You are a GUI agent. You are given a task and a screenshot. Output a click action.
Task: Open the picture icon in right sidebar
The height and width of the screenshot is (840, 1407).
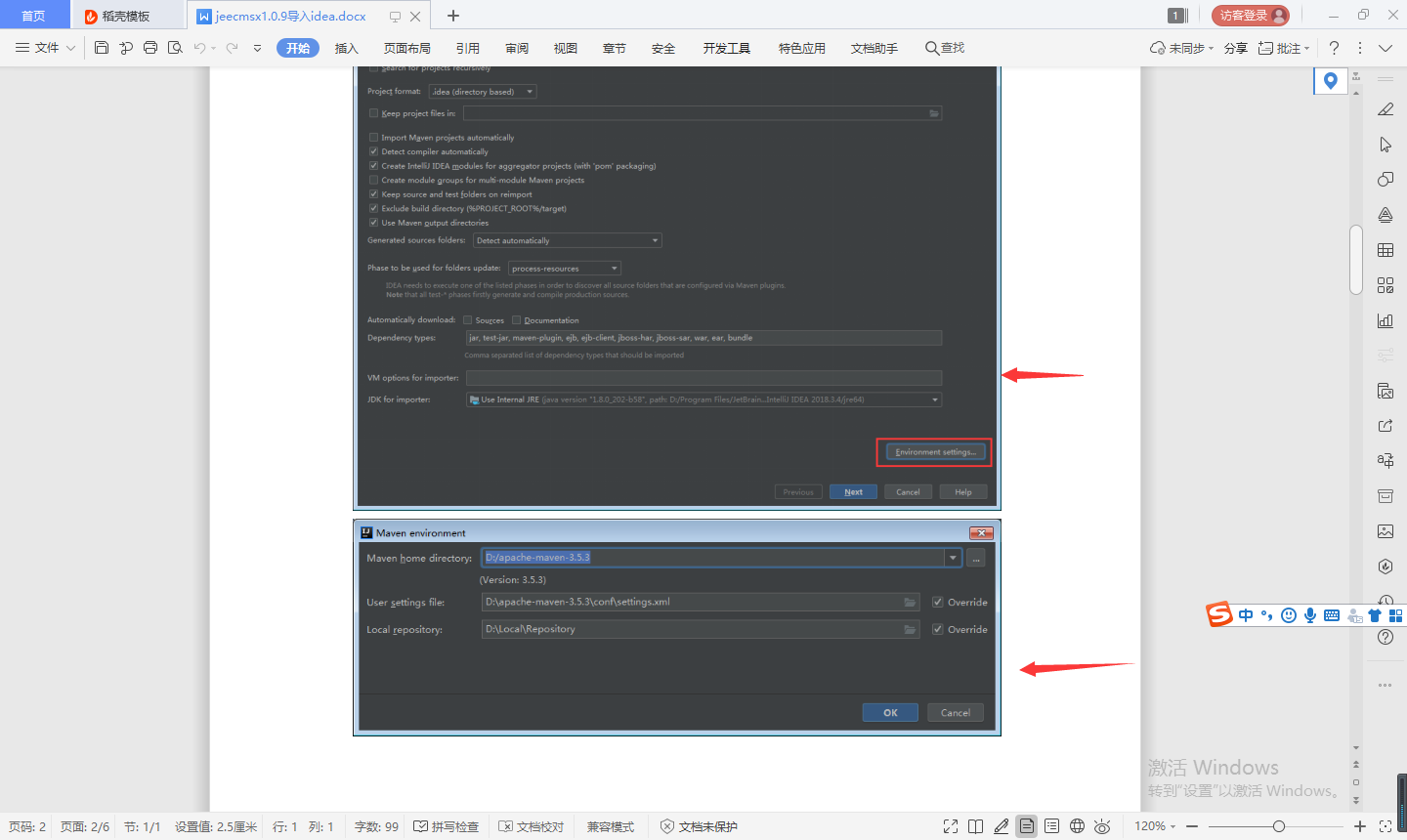click(x=1386, y=531)
